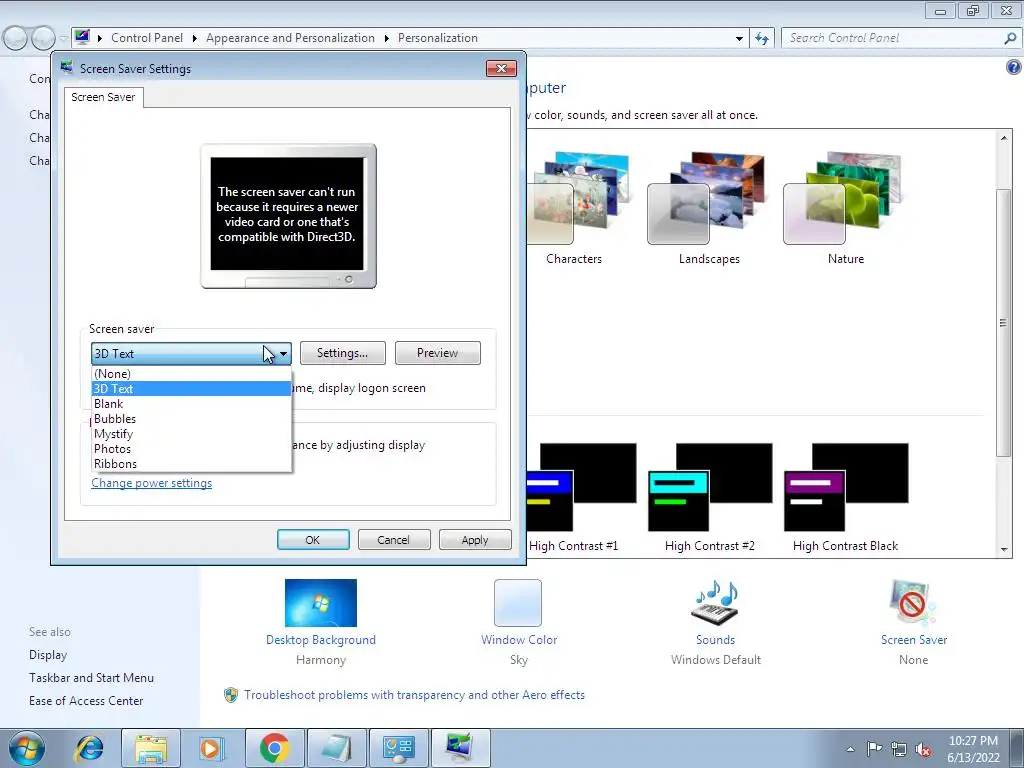This screenshot has height=768, width=1024.
Task: Launch Google Chrome from the taskbar
Action: click(274, 748)
